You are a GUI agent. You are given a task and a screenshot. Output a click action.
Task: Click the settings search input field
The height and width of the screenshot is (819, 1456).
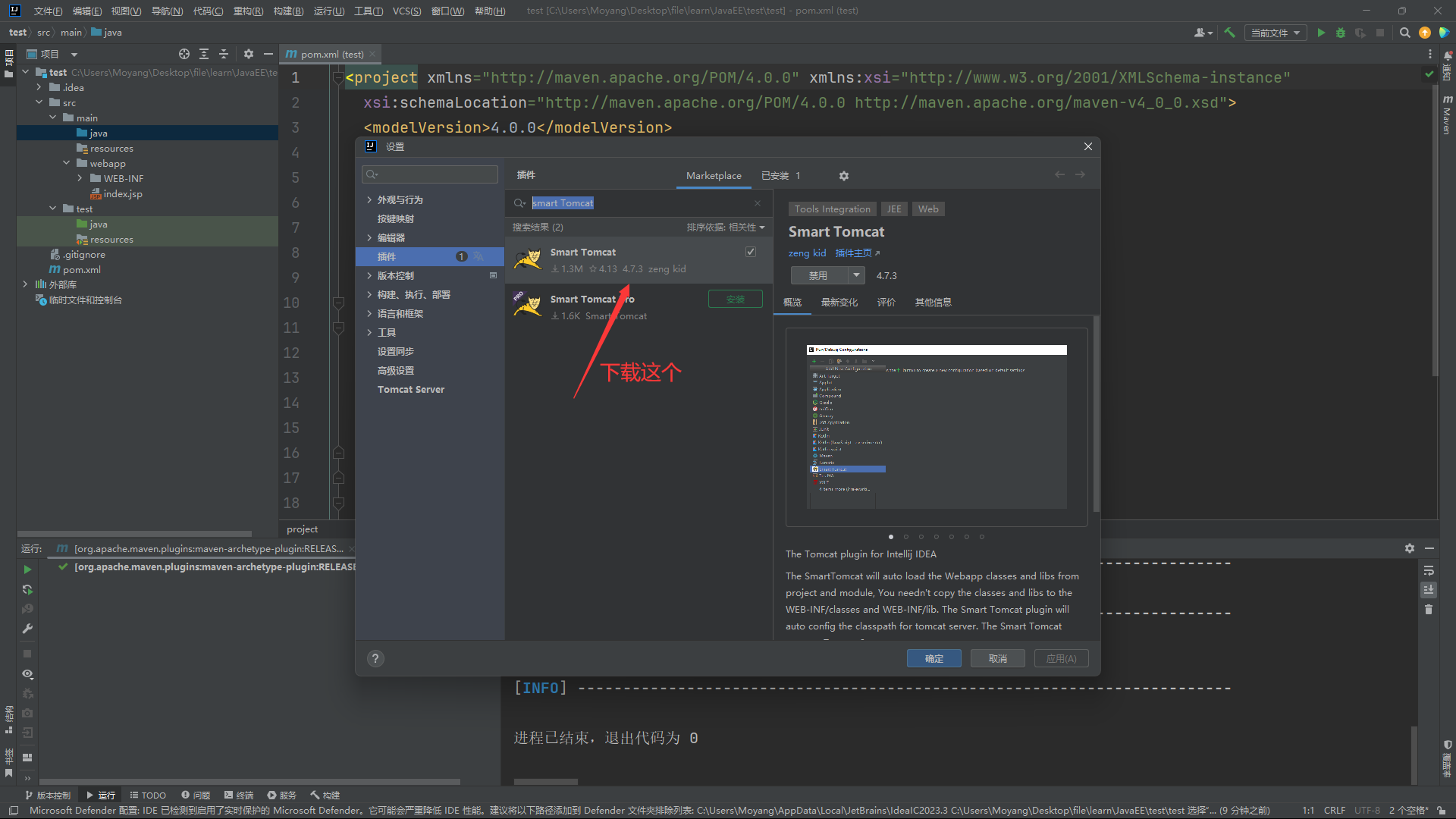[x=429, y=174]
